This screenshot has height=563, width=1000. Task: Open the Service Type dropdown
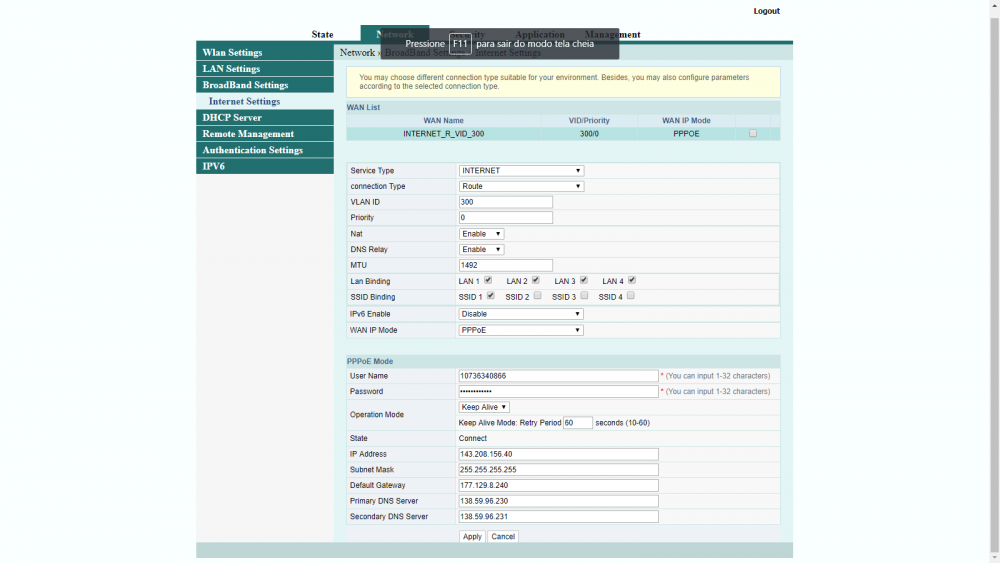point(521,171)
